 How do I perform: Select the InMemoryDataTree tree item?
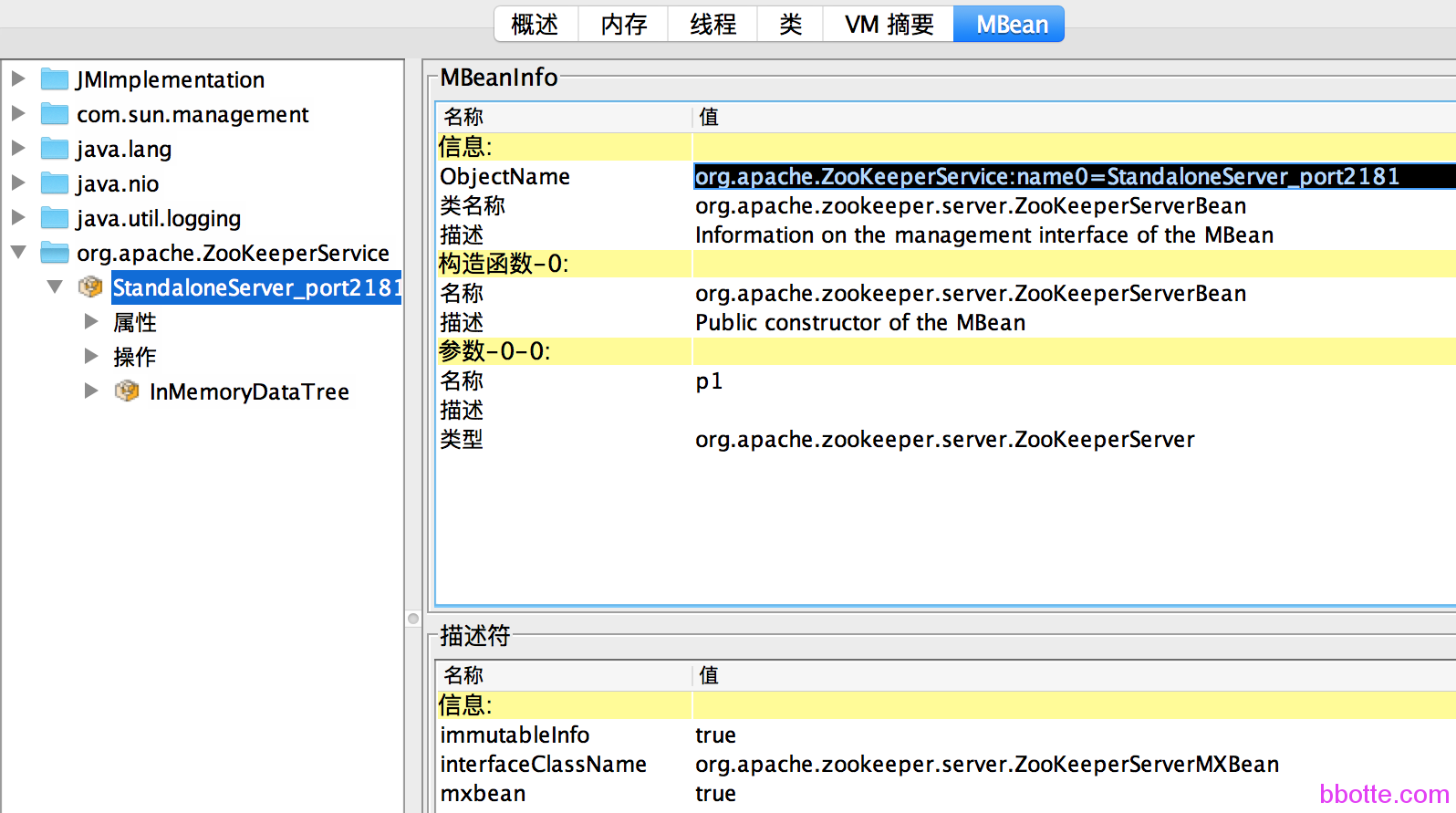(x=249, y=391)
